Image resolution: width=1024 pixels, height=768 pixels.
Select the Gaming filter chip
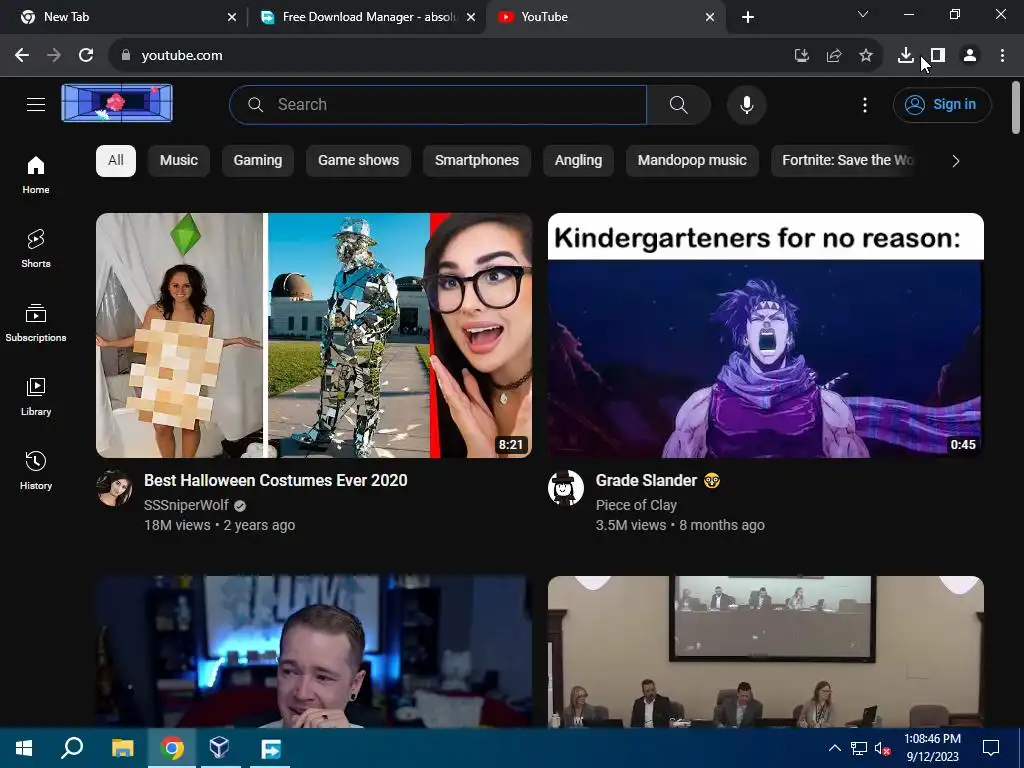(258, 161)
